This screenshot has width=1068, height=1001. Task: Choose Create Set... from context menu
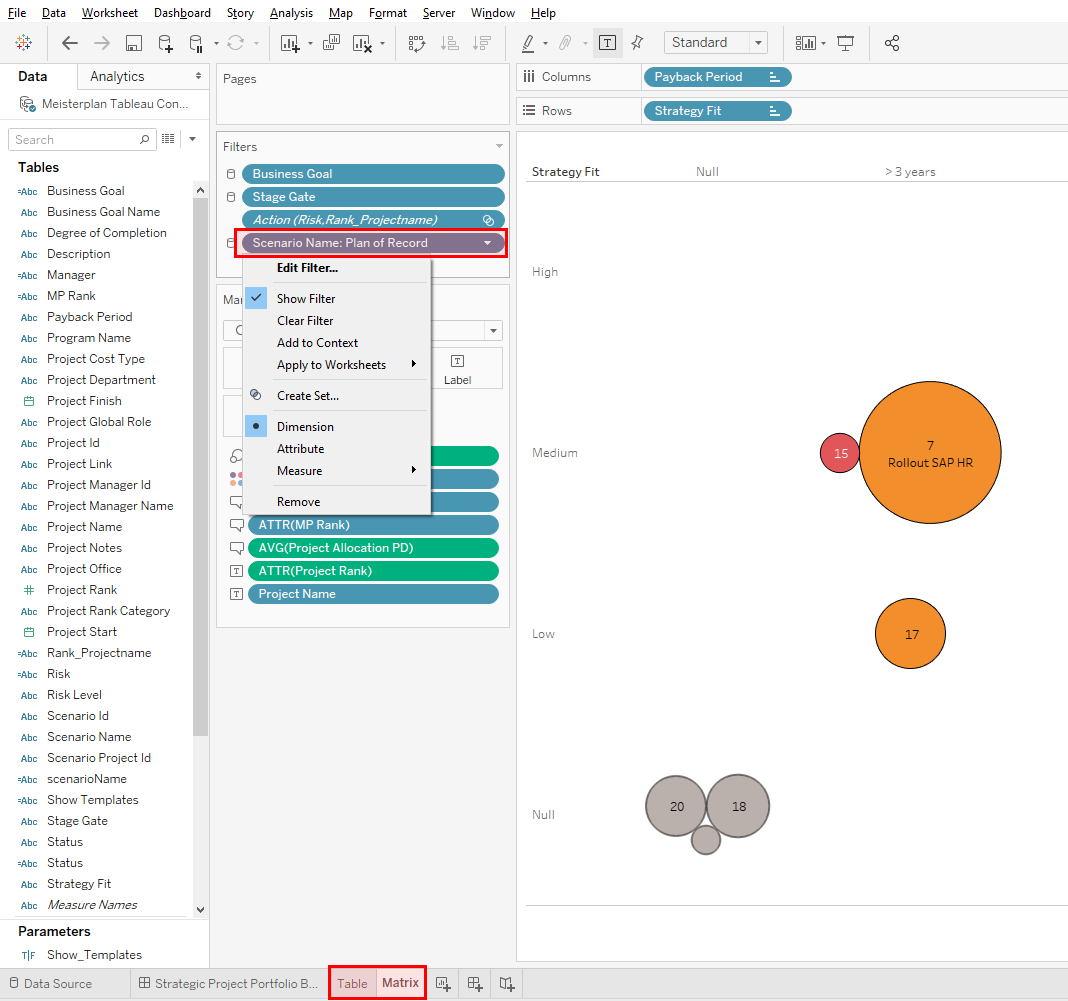[x=308, y=396]
